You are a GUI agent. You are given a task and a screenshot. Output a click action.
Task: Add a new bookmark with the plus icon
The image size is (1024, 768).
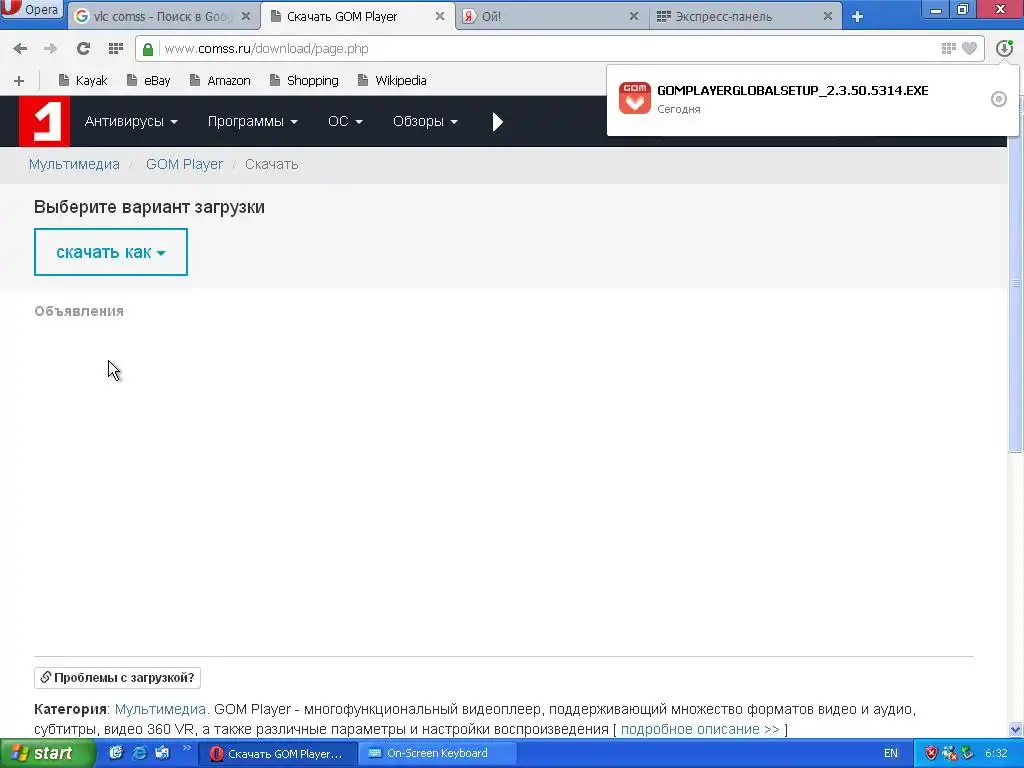(x=19, y=81)
